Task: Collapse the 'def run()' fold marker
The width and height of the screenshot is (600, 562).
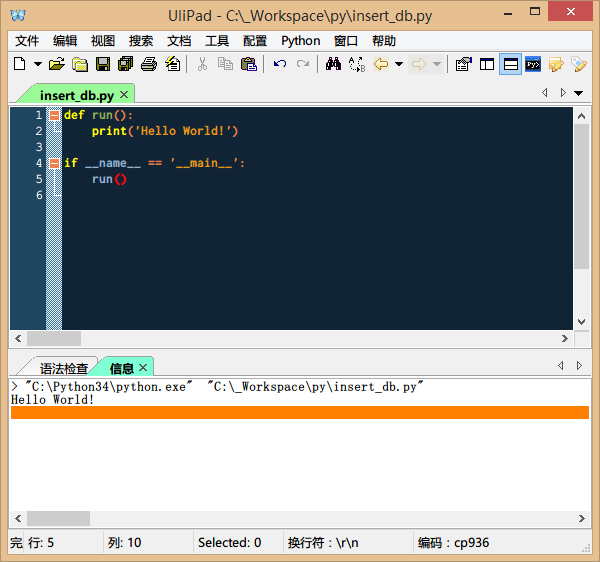Action: click(54, 115)
